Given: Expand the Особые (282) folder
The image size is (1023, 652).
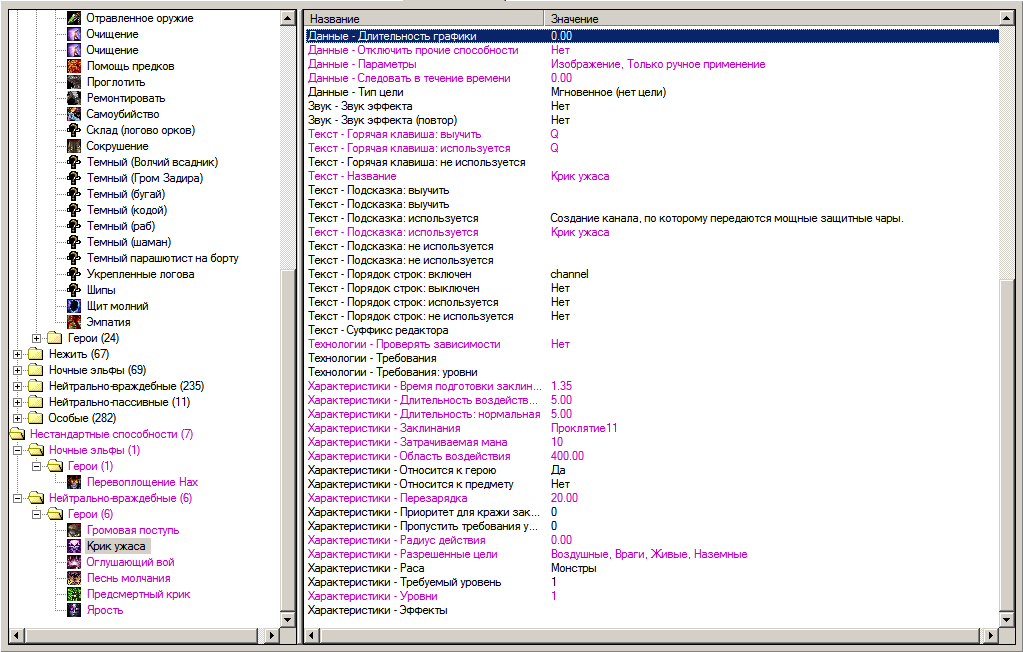Looking at the screenshot, I should click(x=17, y=418).
